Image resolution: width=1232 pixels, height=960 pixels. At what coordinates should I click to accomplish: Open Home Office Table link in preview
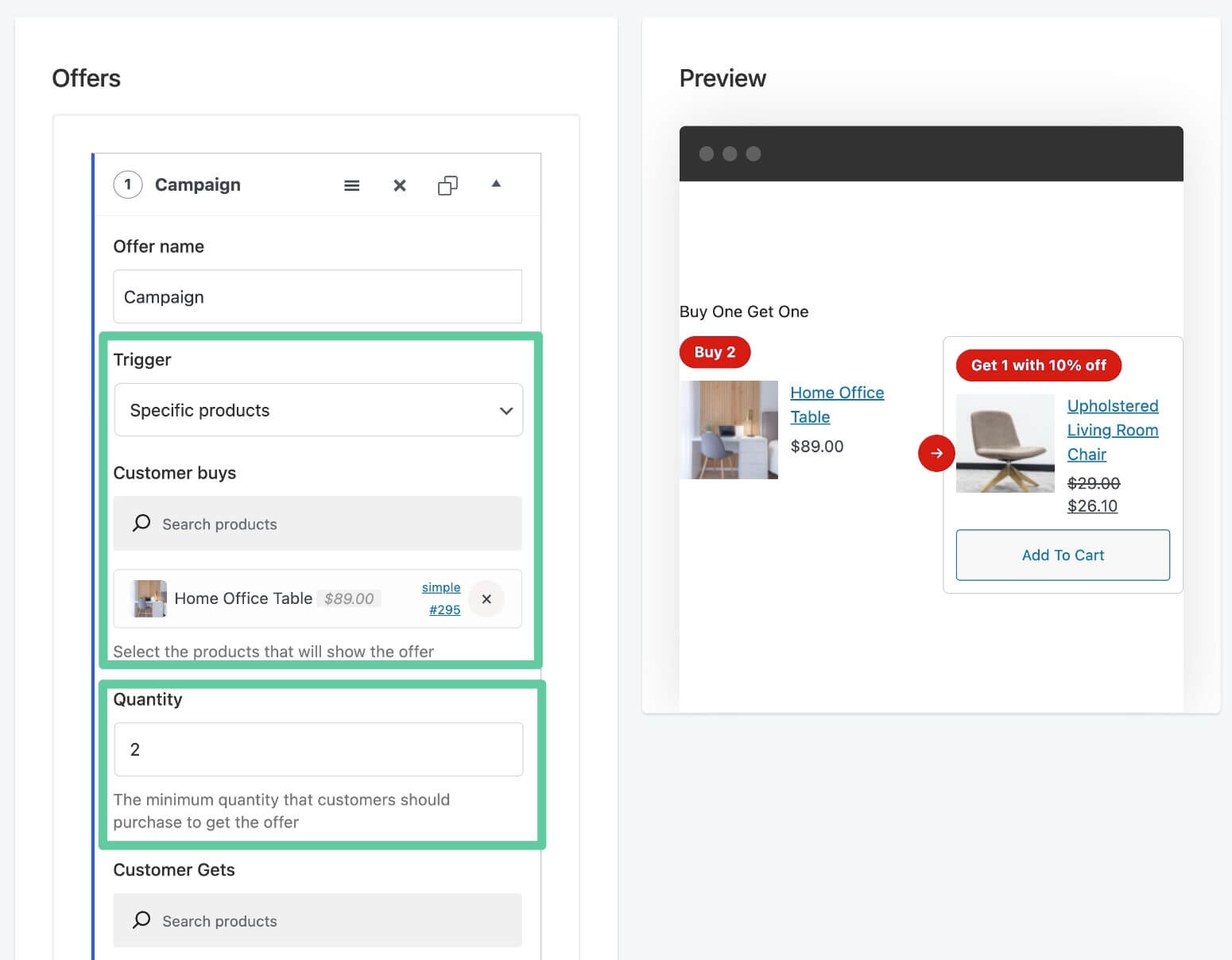[837, 405]
